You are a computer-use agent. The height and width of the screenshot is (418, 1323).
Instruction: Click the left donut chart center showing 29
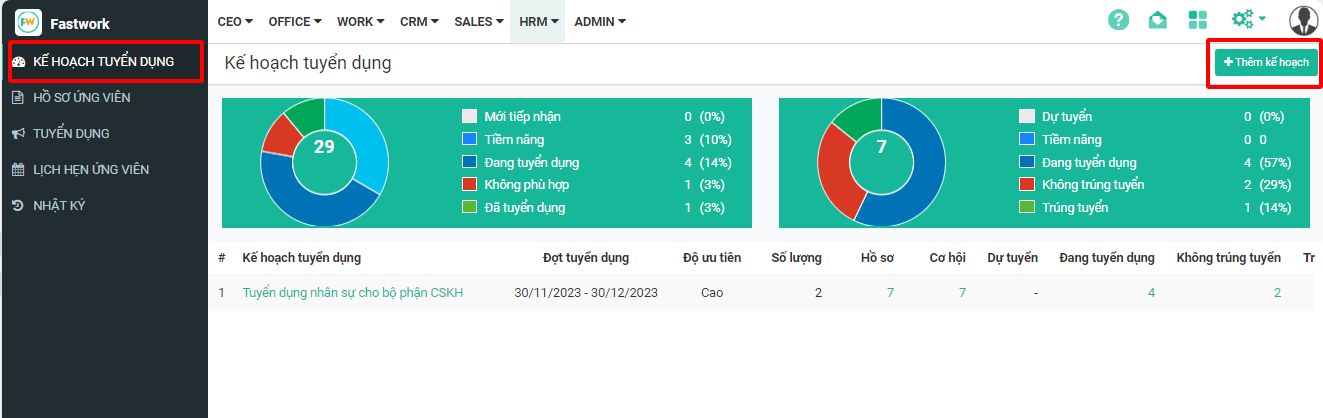(x=324, y=147)
